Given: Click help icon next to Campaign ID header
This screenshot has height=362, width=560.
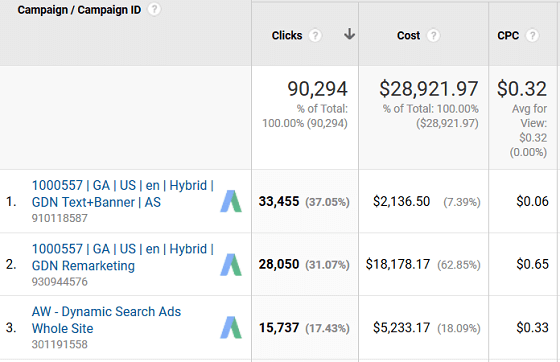Looking at the screenshot, I should coord(154,9).
